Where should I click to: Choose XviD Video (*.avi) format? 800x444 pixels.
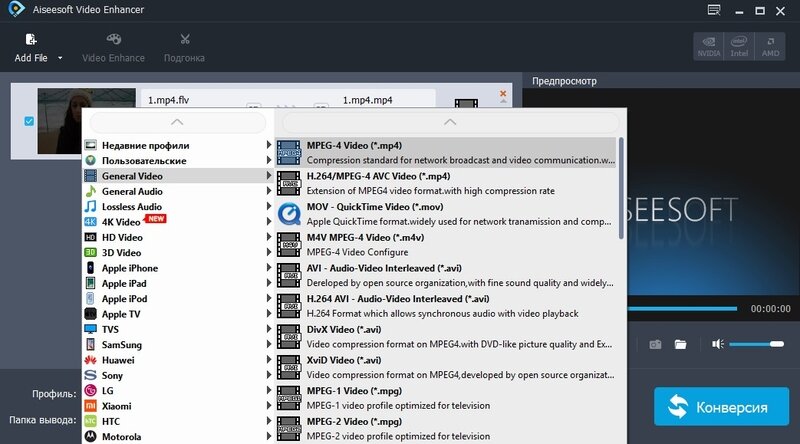[446, 367]
